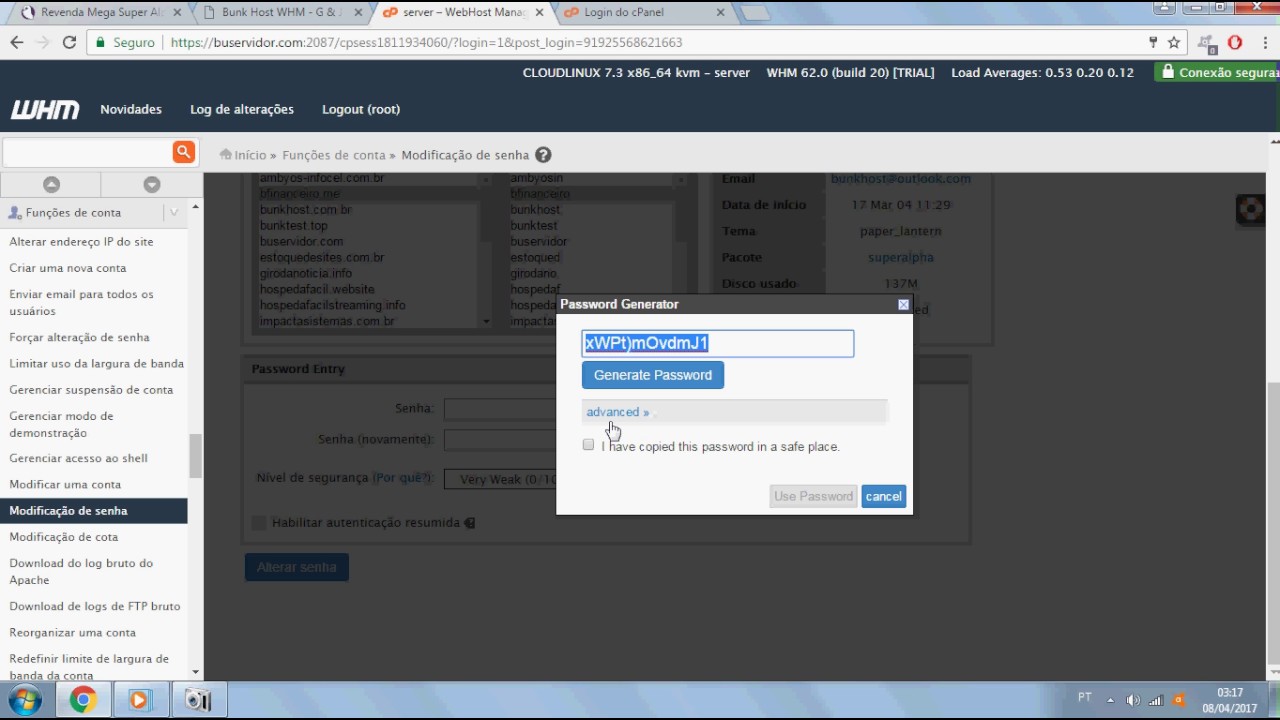Open Windows Start button

pos(25,700)
